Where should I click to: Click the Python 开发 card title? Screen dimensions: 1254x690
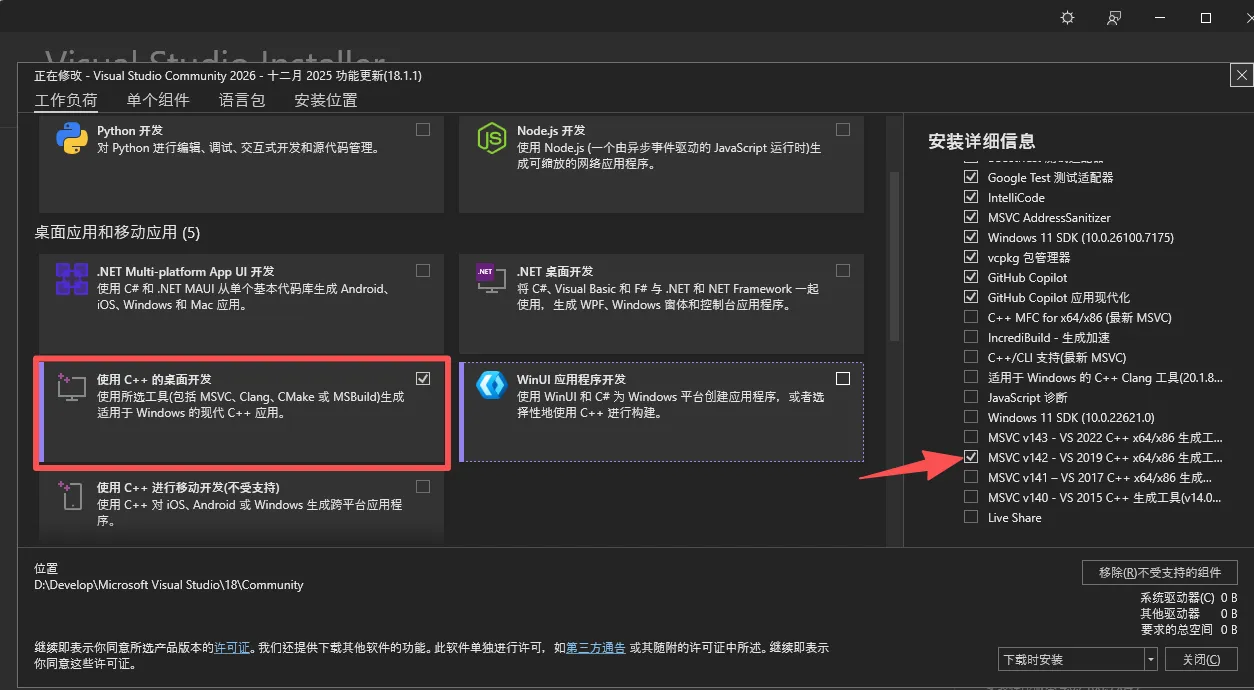coord(130,131)
